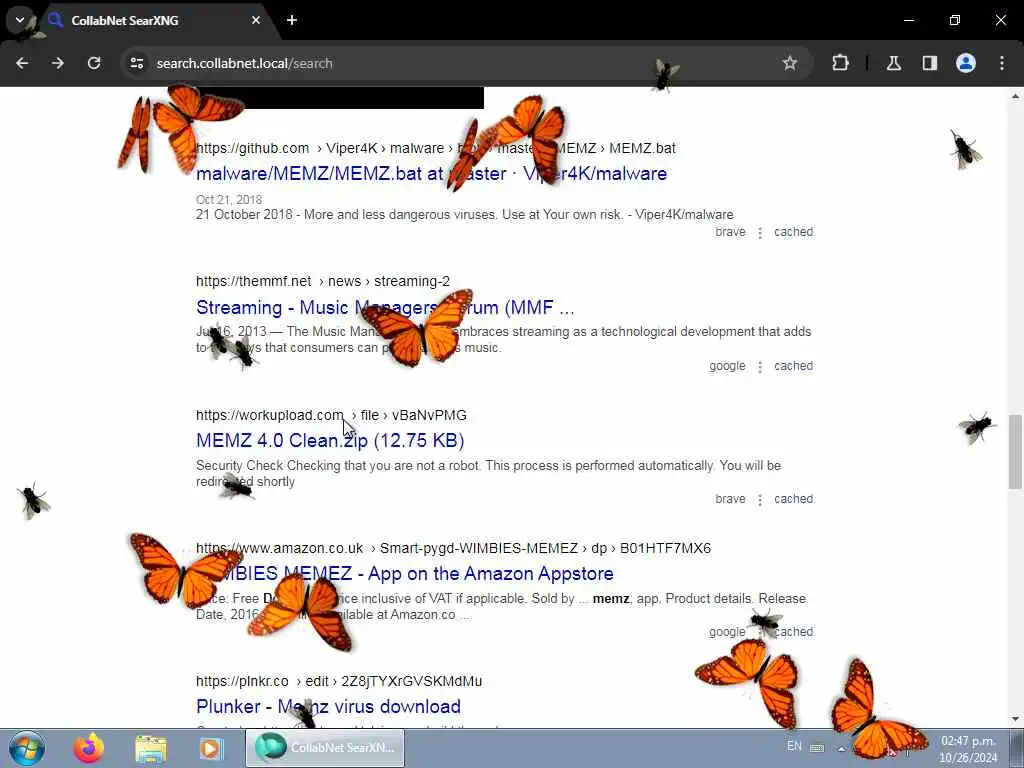Open the Amazon Appstore MEMEZ result
The width and height of the screenshot is (1024, 768).
405,574
